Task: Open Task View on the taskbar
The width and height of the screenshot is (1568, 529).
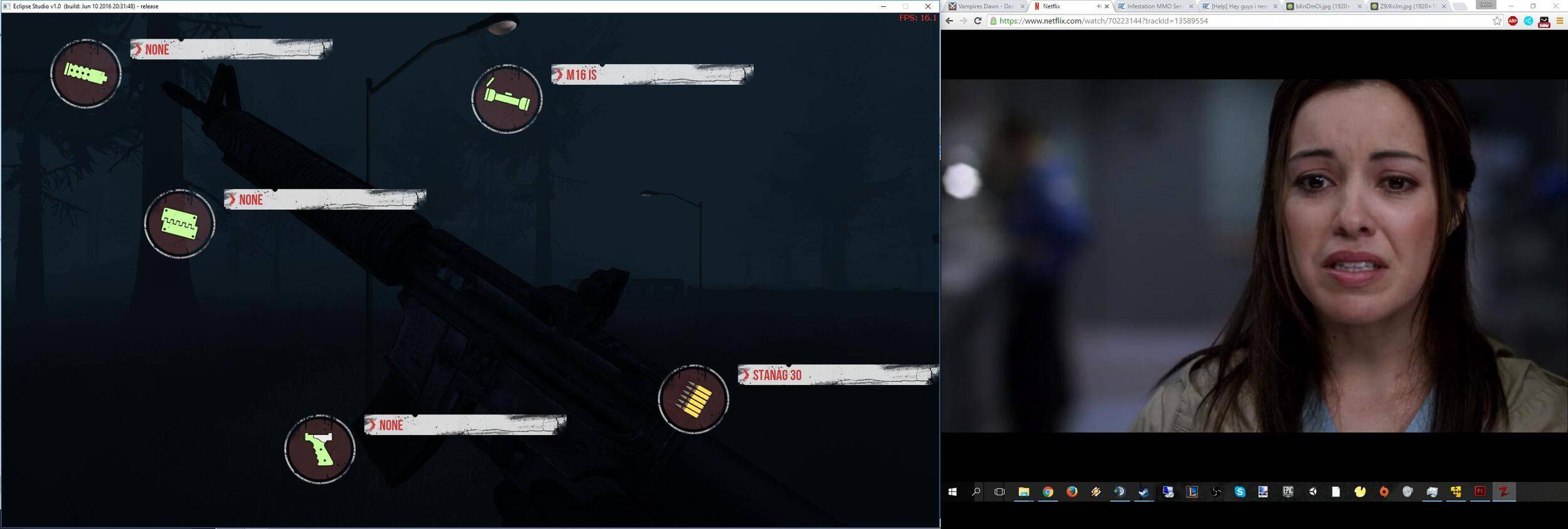Action: (1000, 492)
